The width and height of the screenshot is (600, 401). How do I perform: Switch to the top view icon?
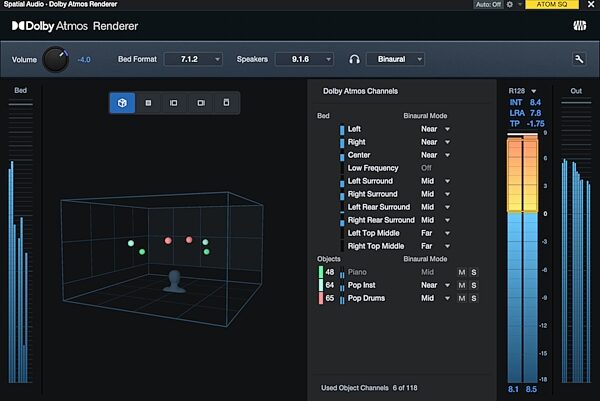click(x=148, y=103)
